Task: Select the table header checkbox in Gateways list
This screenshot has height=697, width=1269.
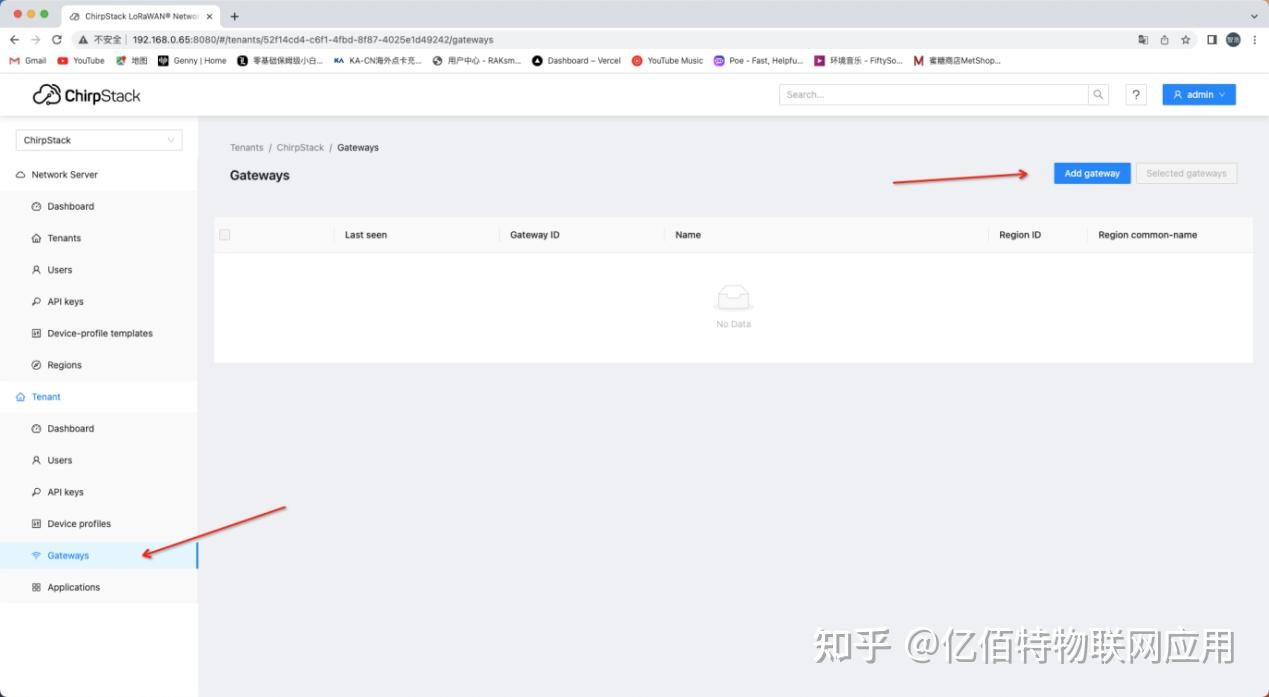Action: coord(224,234)
